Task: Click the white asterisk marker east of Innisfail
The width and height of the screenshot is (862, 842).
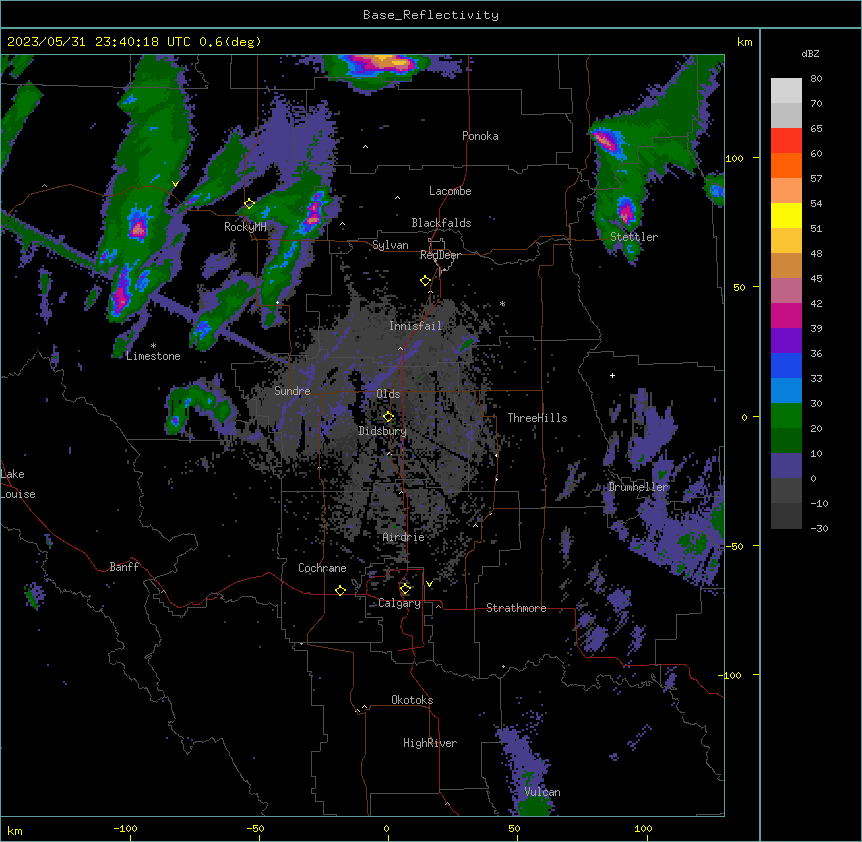Action: (502, 304)
